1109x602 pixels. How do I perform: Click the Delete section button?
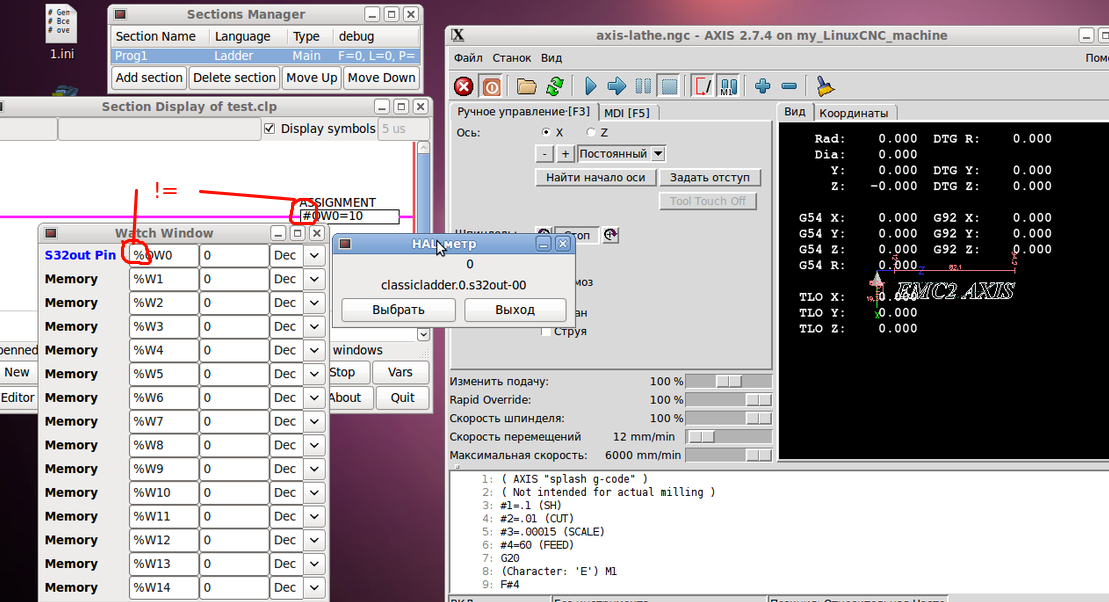coord(234,77)
